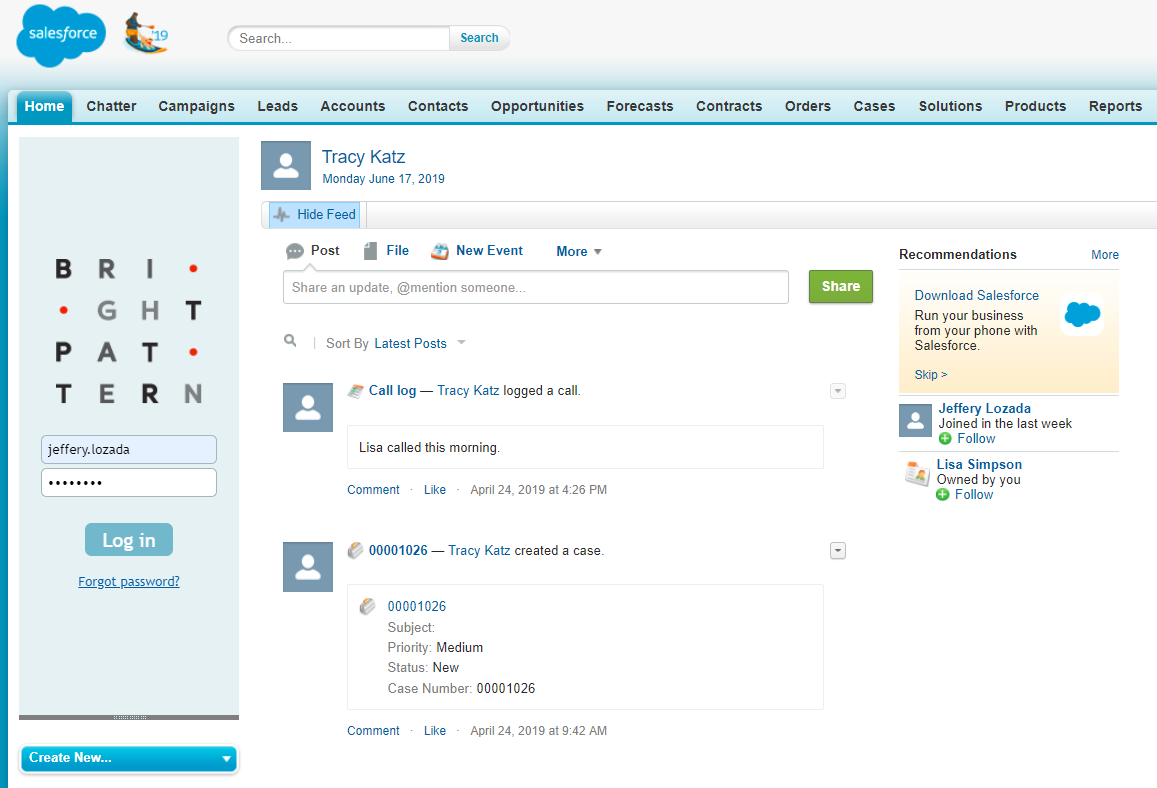
Task: Open the Call log post actions menu
Action: 837,391
